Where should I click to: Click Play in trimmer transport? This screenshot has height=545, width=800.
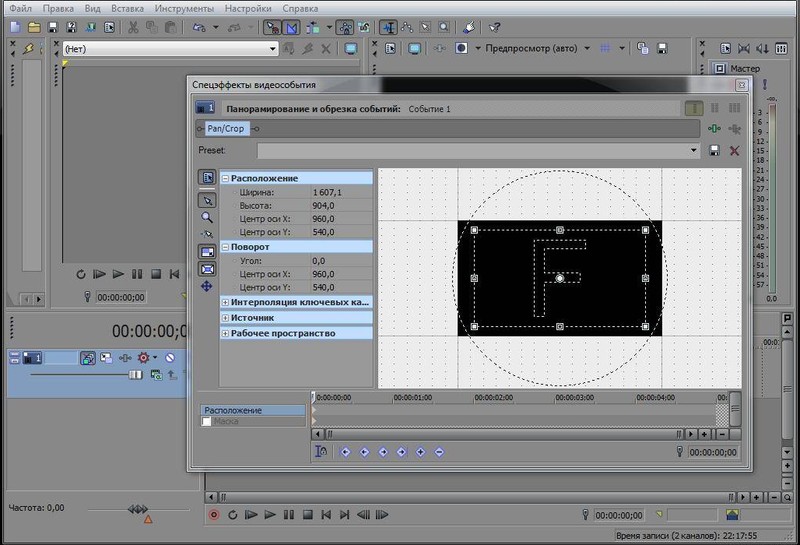coord(118,274)
